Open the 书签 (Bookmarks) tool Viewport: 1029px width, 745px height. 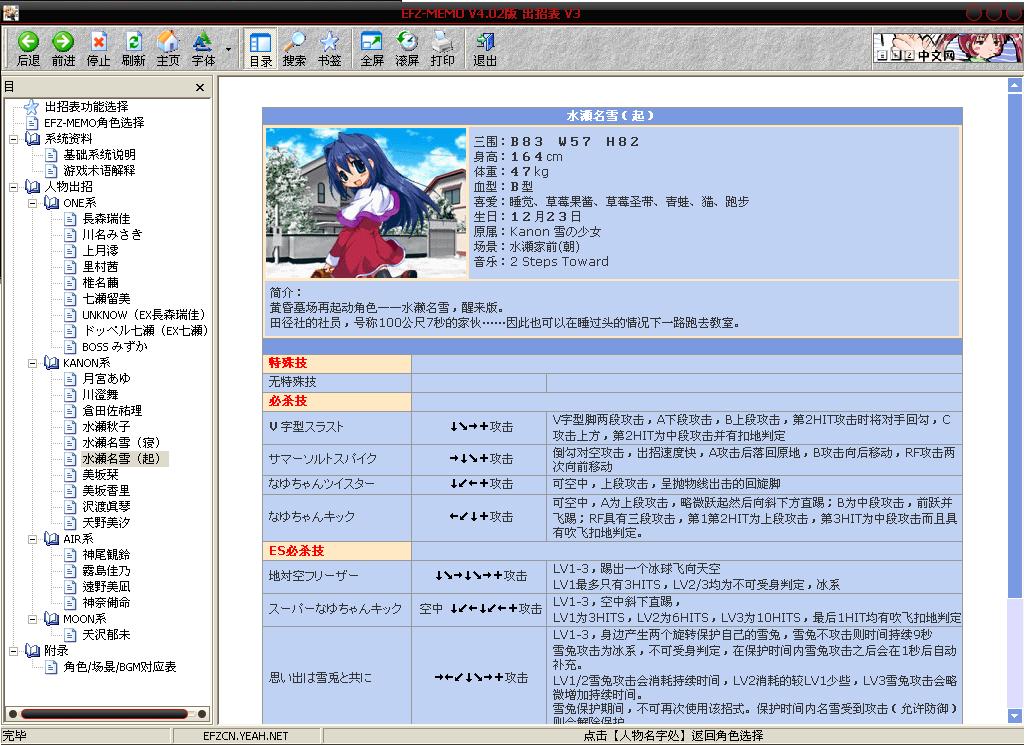pyautogui.click(x=329, y=49)
